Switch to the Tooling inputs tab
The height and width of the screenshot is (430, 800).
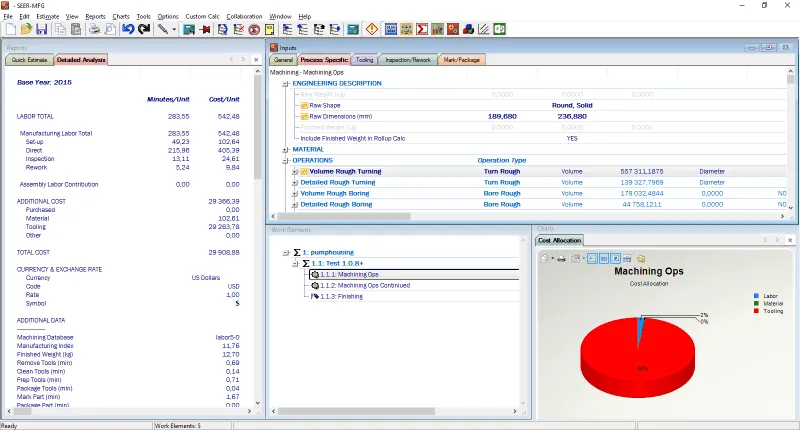(365, 60)
